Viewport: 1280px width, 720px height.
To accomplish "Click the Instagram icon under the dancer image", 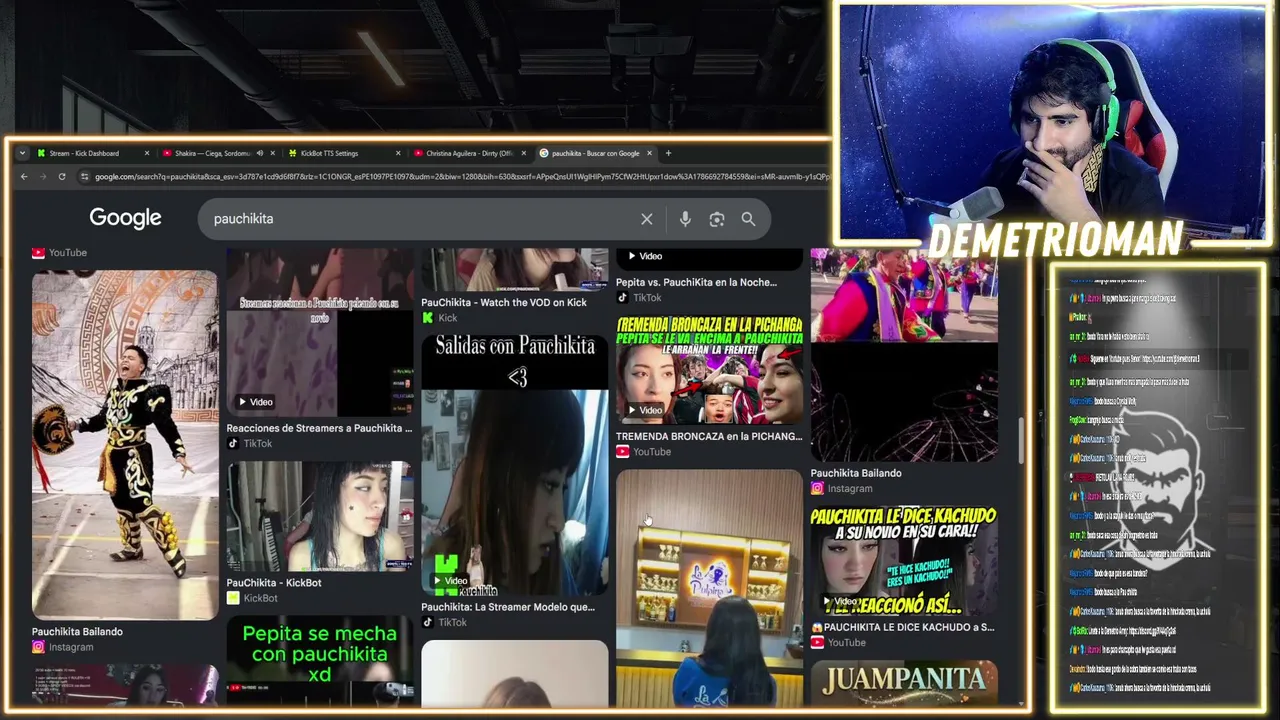I will [38, 647].
